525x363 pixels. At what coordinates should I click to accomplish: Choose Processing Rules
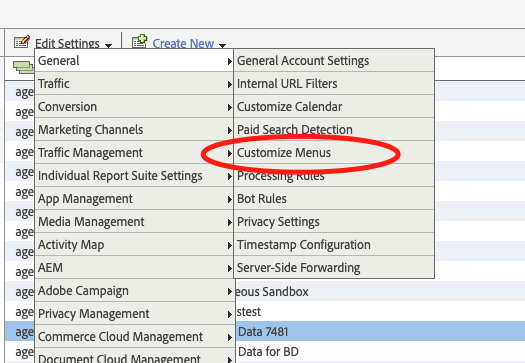pos(334,176)
